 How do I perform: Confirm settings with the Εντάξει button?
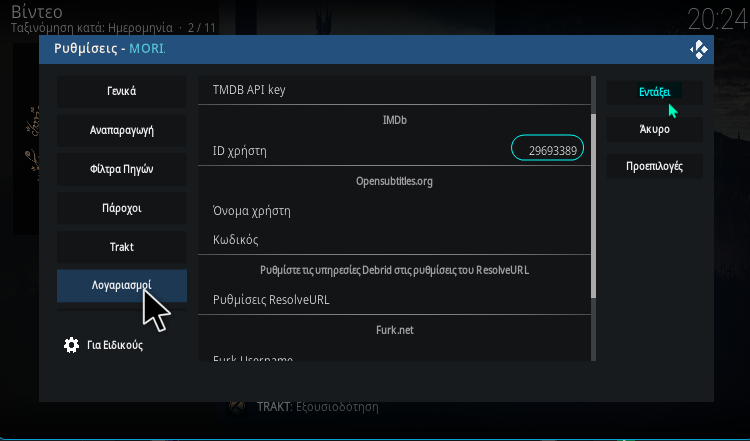pos(654,92)
